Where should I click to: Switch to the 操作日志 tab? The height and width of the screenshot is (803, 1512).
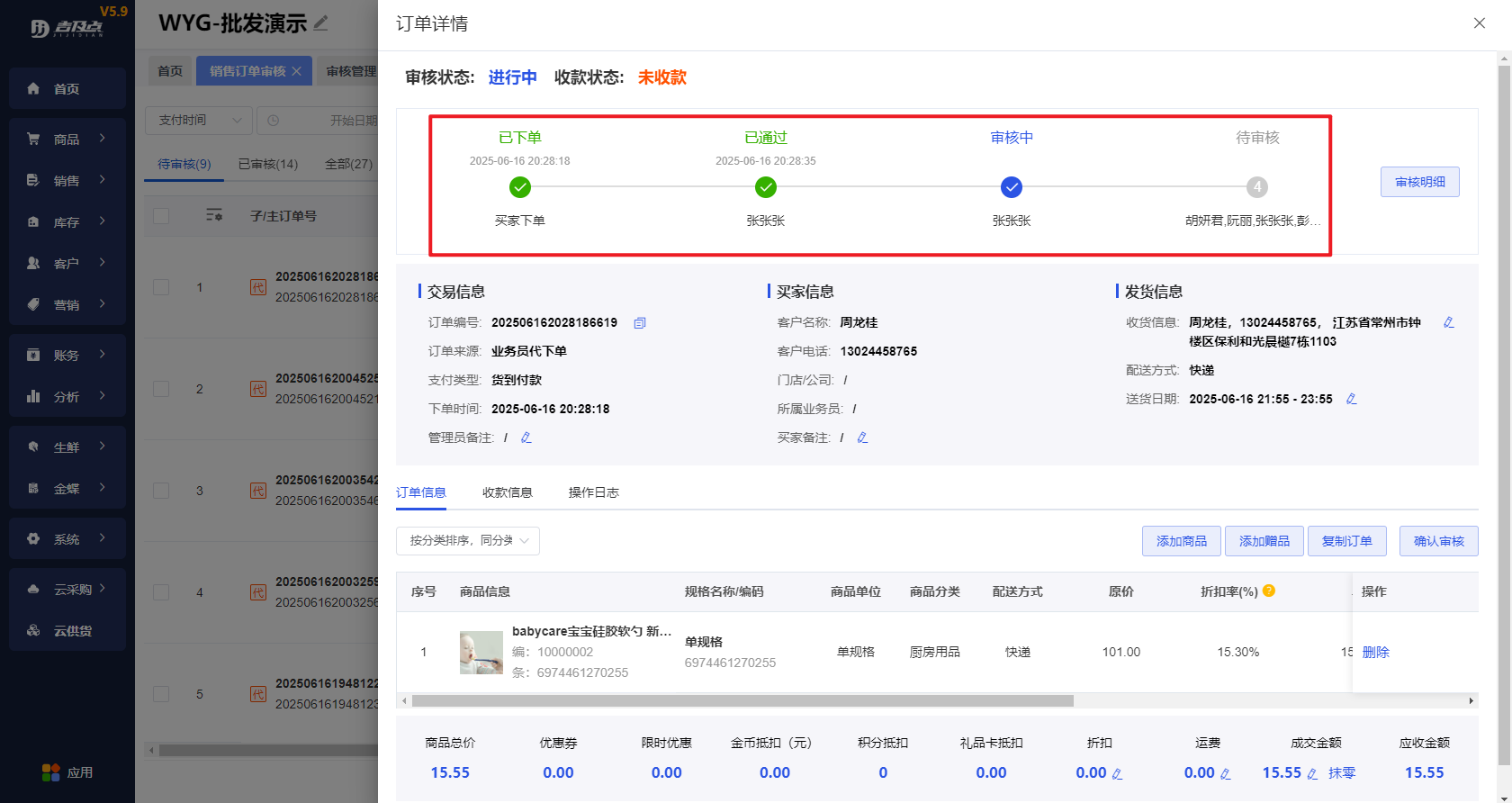(593, 492)
